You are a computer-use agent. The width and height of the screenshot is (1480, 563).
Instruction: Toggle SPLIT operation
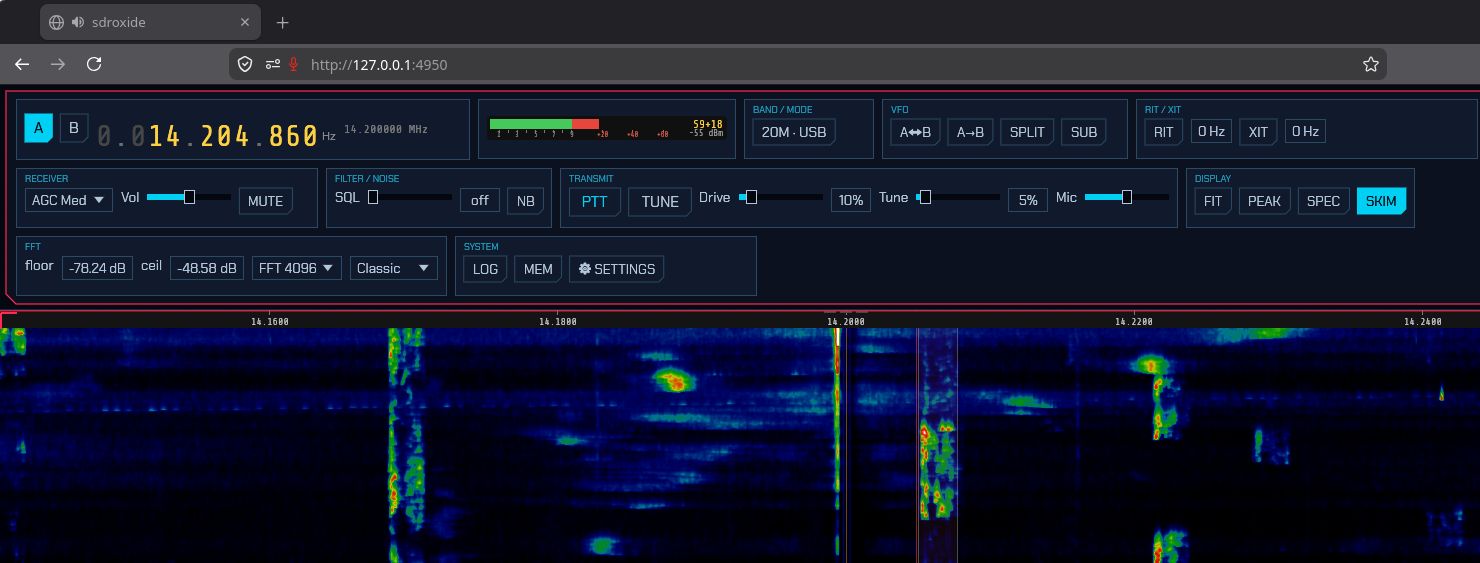(x=1027, y=132)
